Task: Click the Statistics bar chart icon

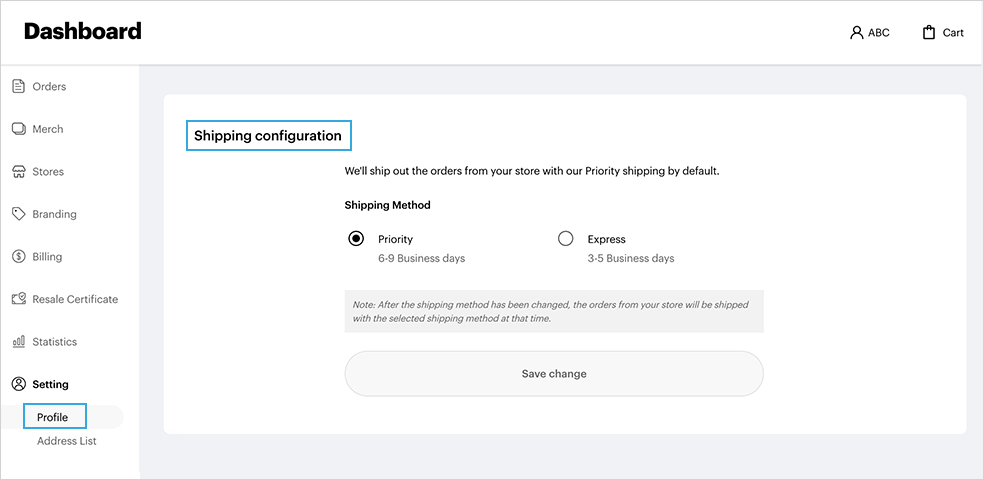Action: 18,342
